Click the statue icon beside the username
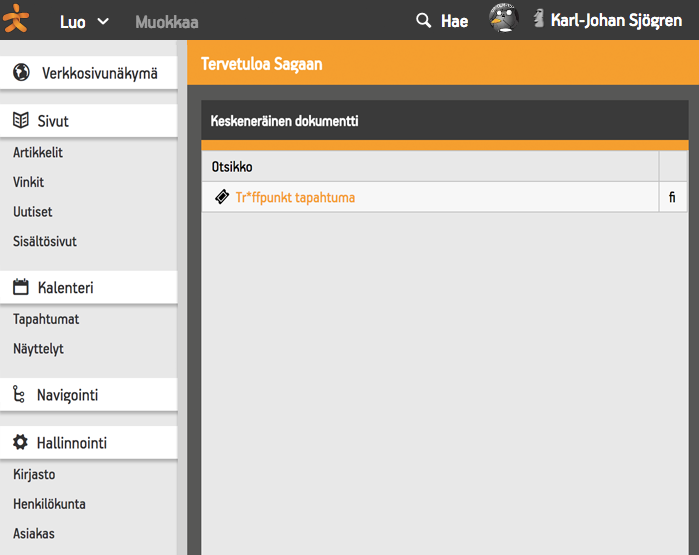The image size is (699, 555). 539,19
